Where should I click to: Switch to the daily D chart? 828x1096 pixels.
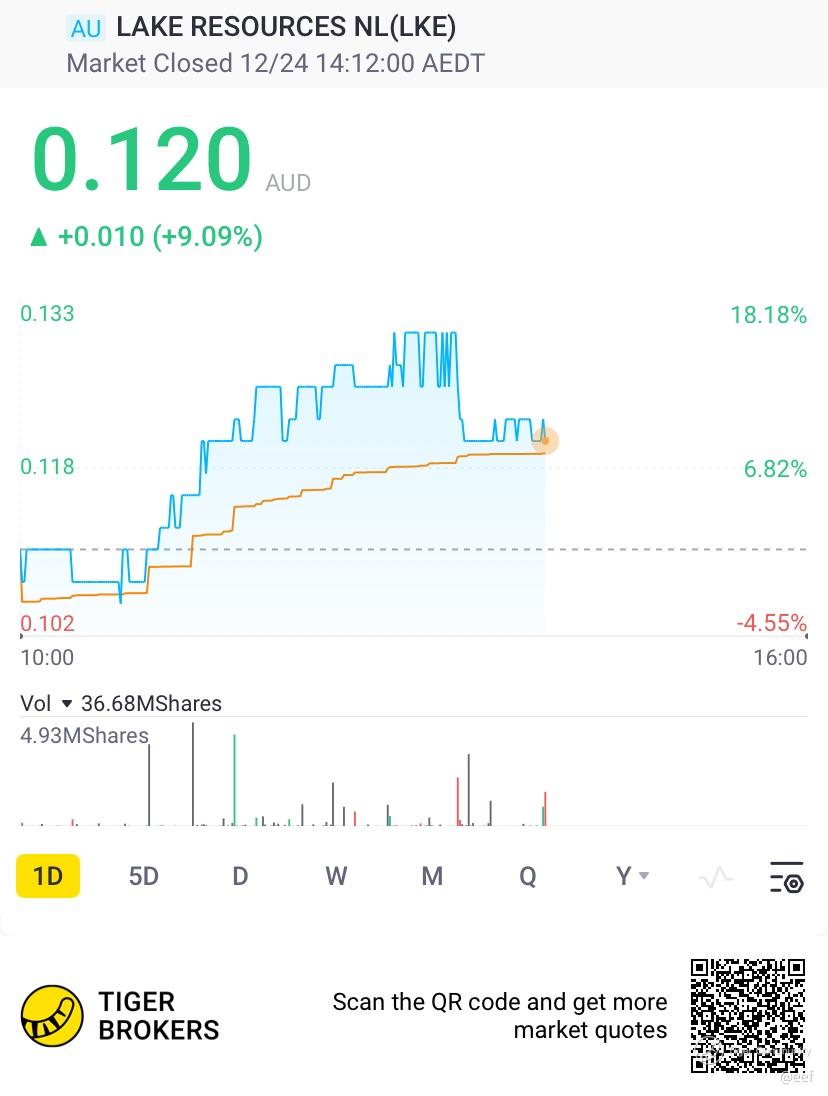[x=240, y=877]
